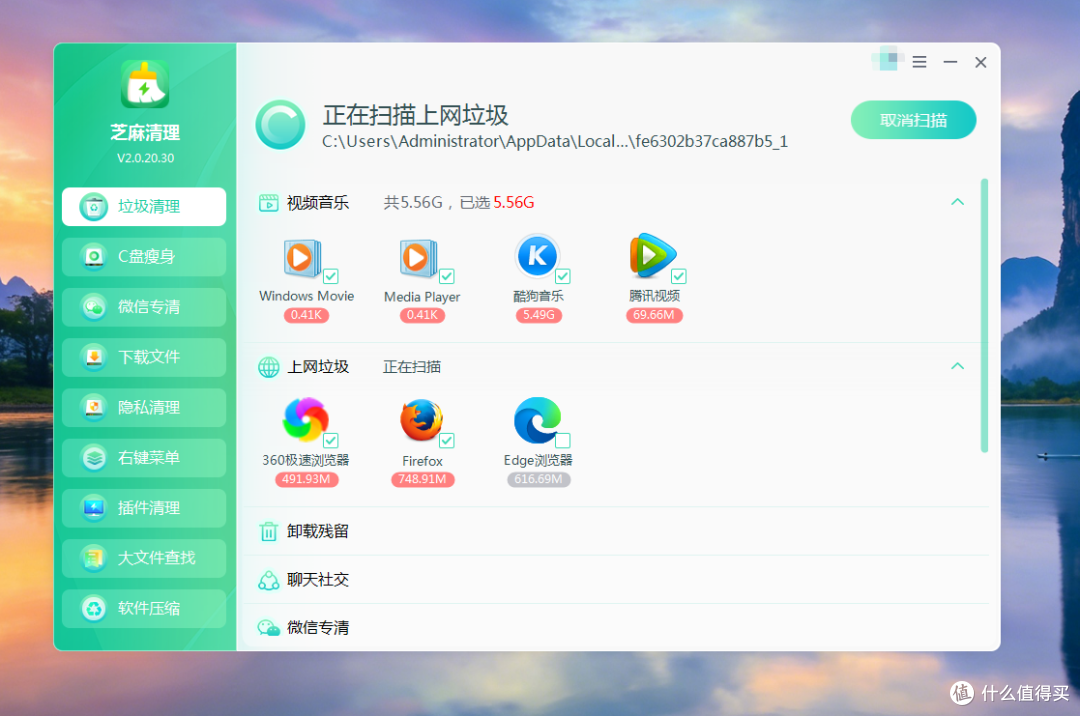Image resolution: width=1080 pixels, height=716 pixels.
Task: Click the Firefox browser icon
Action: click(x=421, y=420)
